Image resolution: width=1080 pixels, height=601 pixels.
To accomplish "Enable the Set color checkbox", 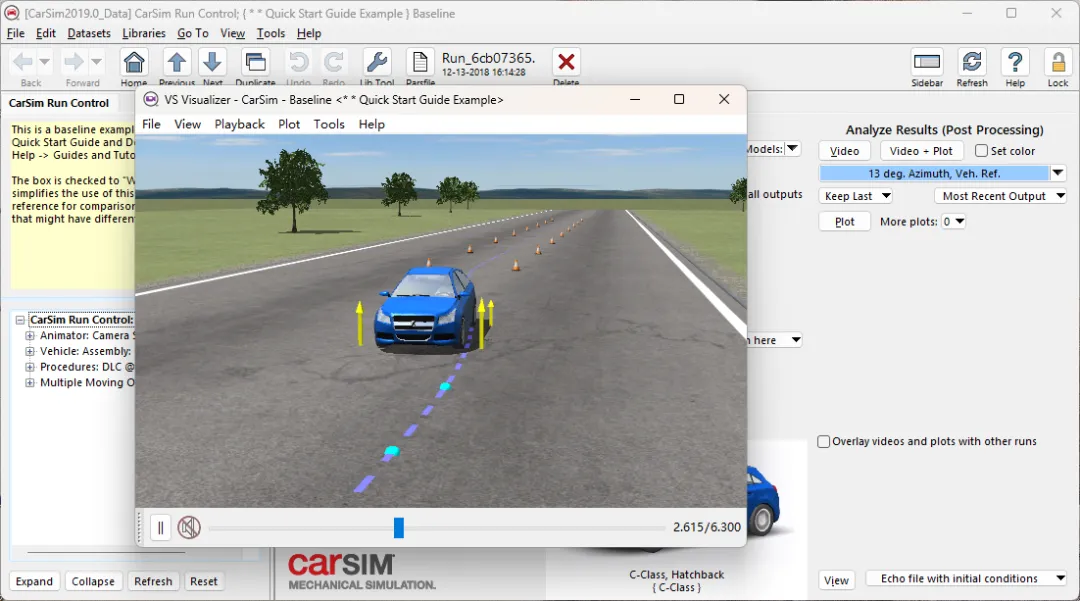I will 982,151.
